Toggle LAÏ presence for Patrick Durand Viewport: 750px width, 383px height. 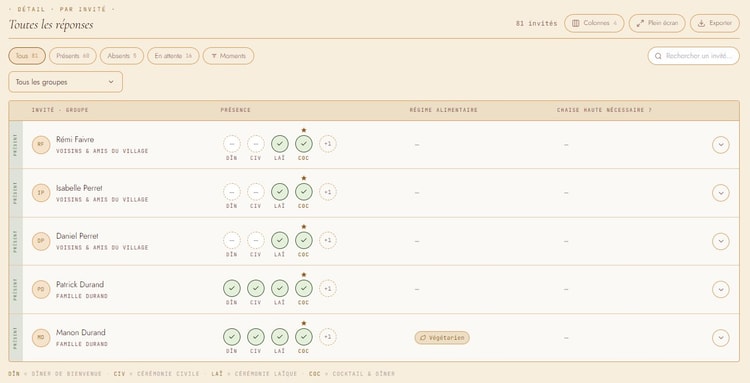pyautogui.click(x=280, y=289)
